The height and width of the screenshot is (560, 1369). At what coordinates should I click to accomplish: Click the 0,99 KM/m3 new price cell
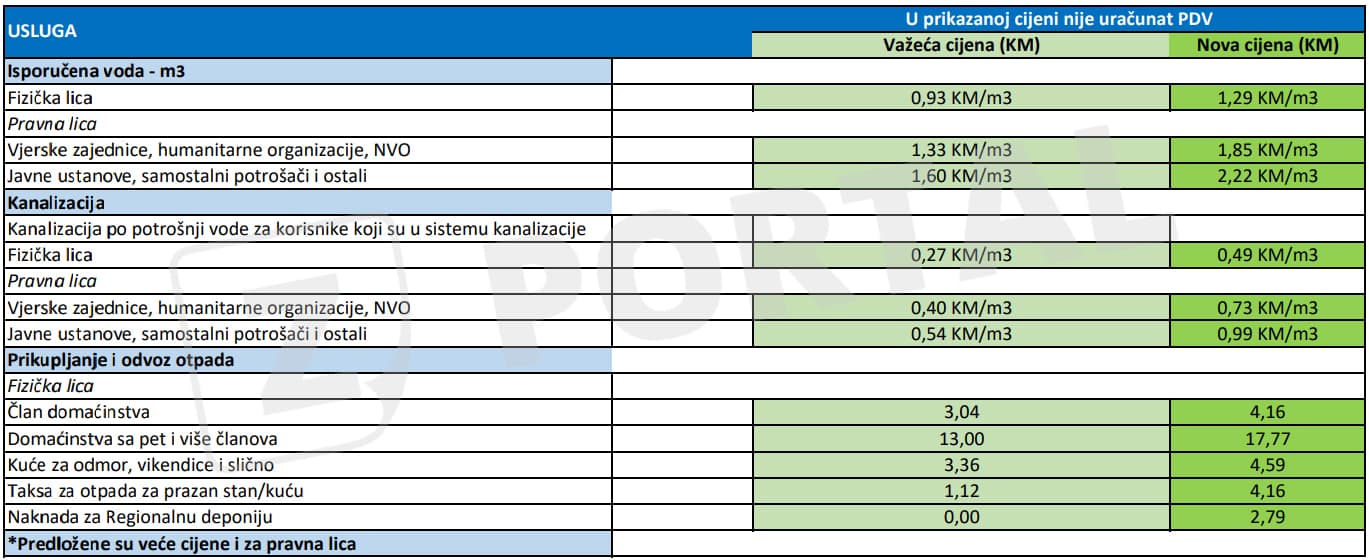coord(1267,334)
